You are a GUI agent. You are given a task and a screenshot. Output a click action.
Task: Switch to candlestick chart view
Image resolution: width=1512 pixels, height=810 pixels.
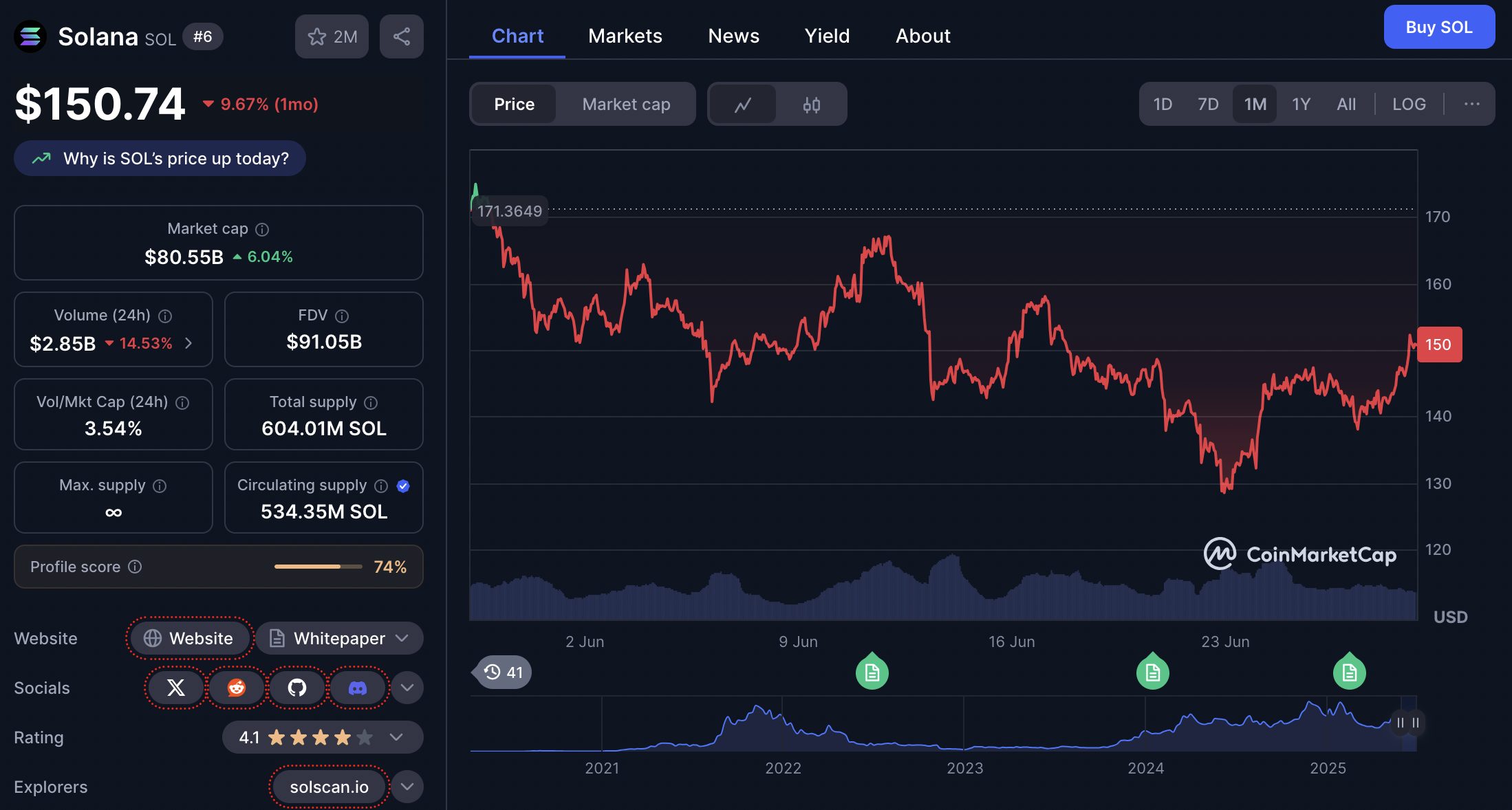[x=812, y=105]
